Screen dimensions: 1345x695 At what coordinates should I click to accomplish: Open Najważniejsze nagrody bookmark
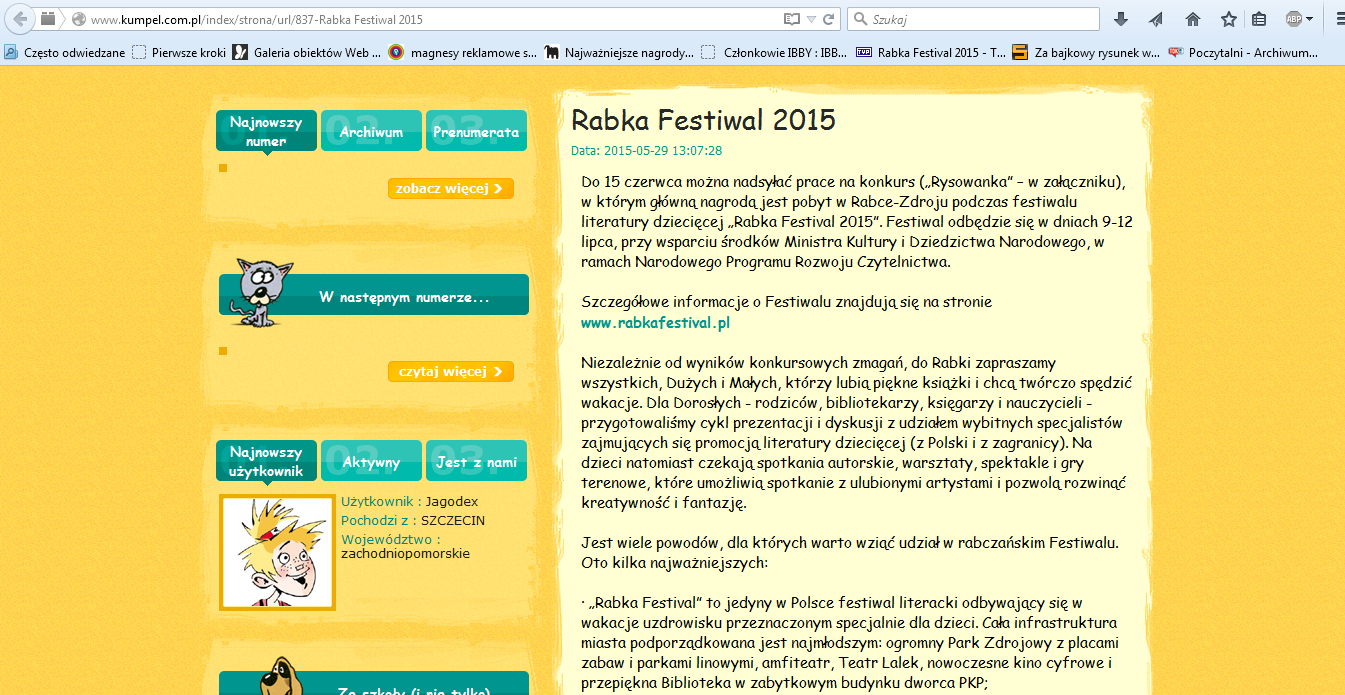(x=619, y=53)
